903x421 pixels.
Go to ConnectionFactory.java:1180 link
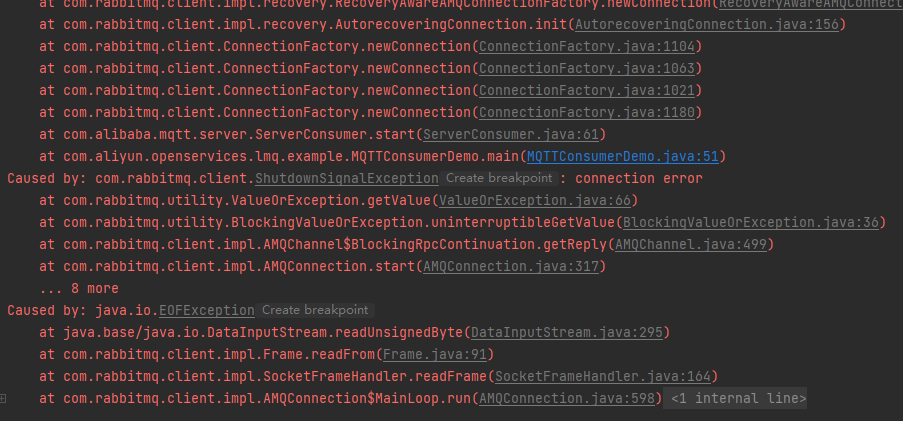pos(587,112)
